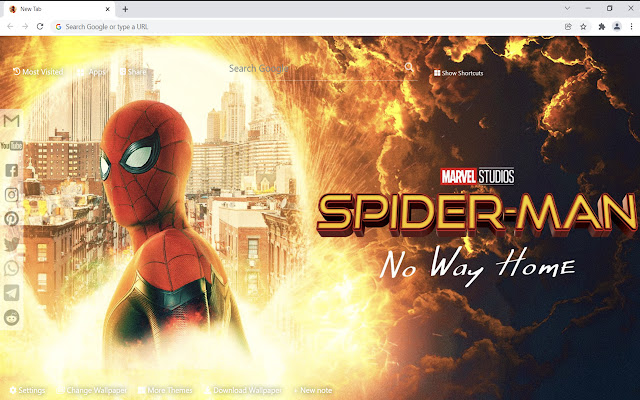The width and height of the screenshot is (640, 400).
Task: Open the Reddit sidebar shortcut
Action: (11, 318)
